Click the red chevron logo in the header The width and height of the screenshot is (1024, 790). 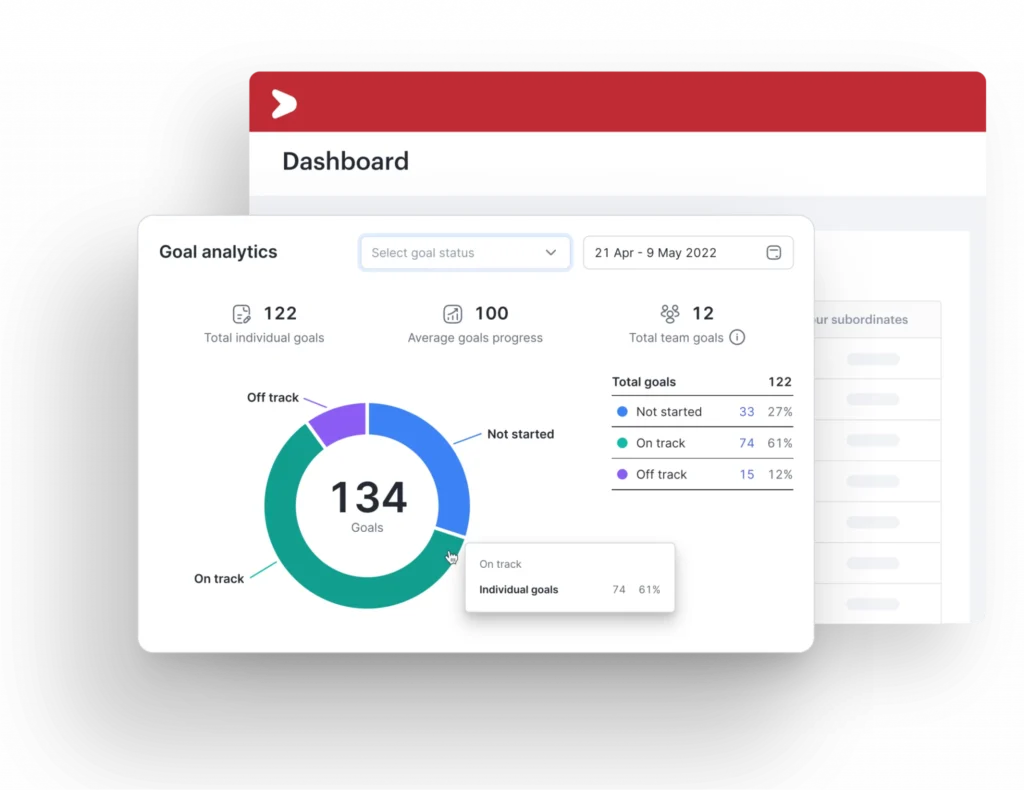click(284, 103)
